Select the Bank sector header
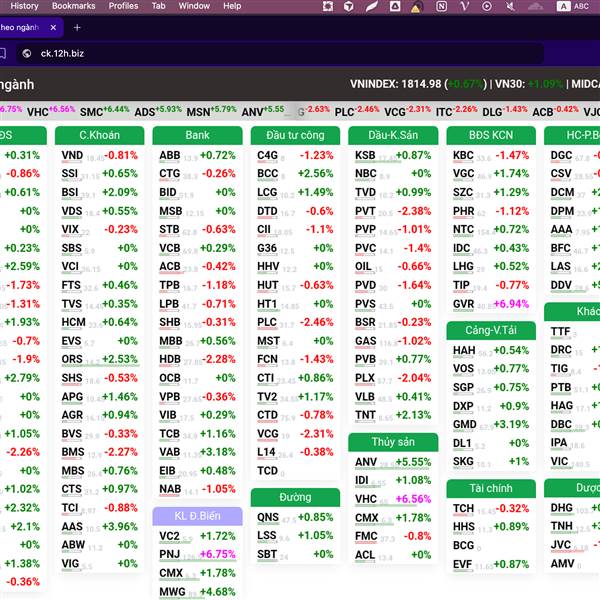Screen dimensions: 600x600 [197, 135]
